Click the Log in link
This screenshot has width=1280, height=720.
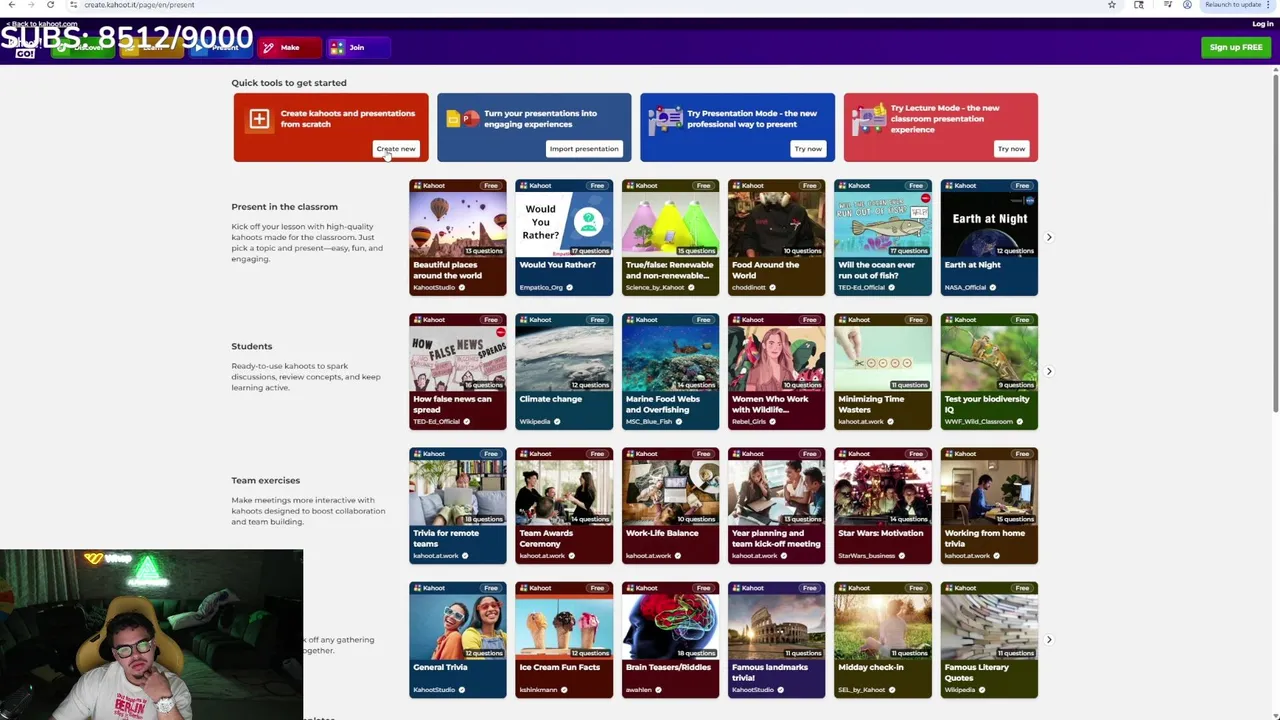click(x=1262, y=24)
